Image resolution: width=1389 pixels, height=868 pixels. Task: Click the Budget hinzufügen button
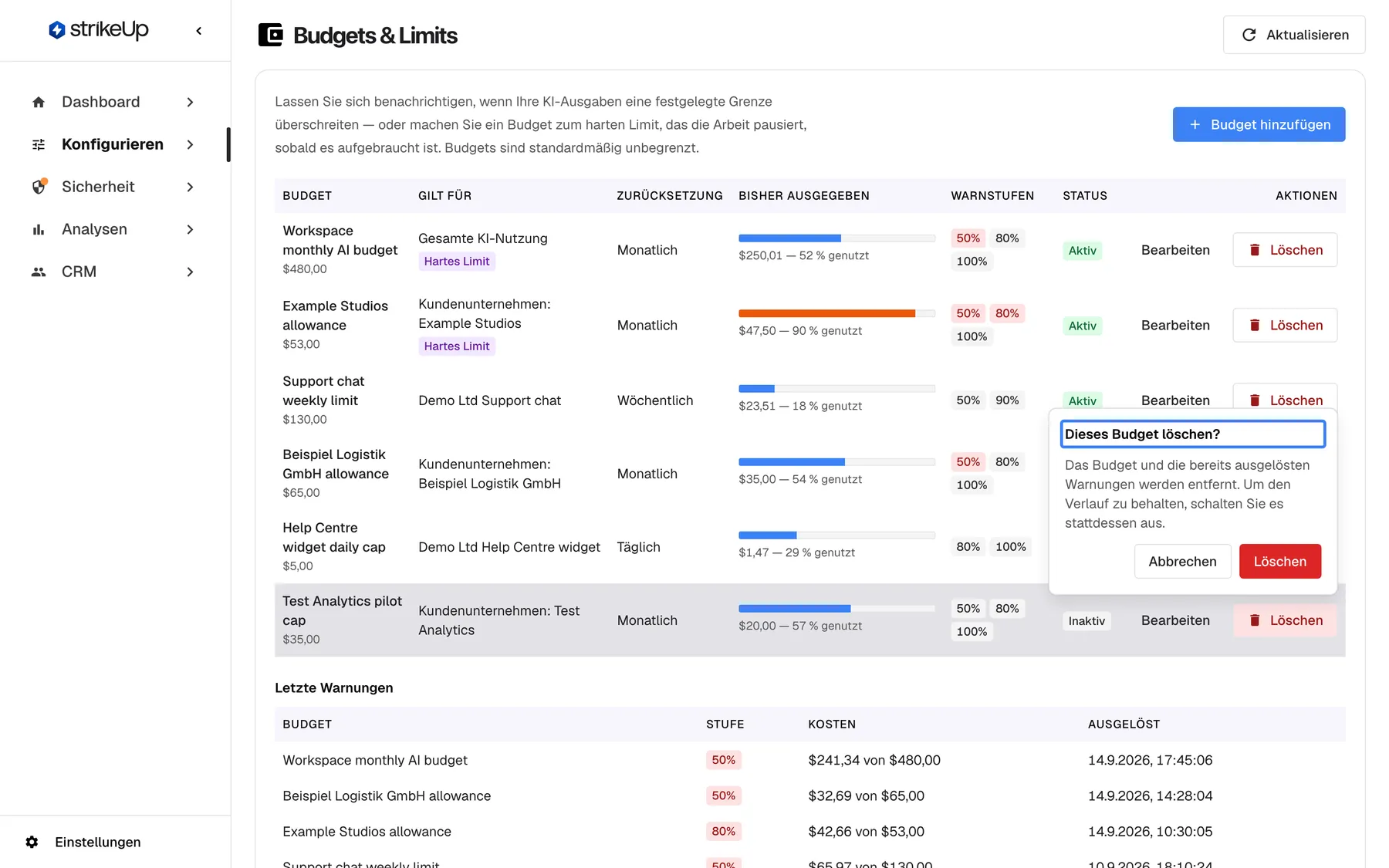(x=1259, y=124)
